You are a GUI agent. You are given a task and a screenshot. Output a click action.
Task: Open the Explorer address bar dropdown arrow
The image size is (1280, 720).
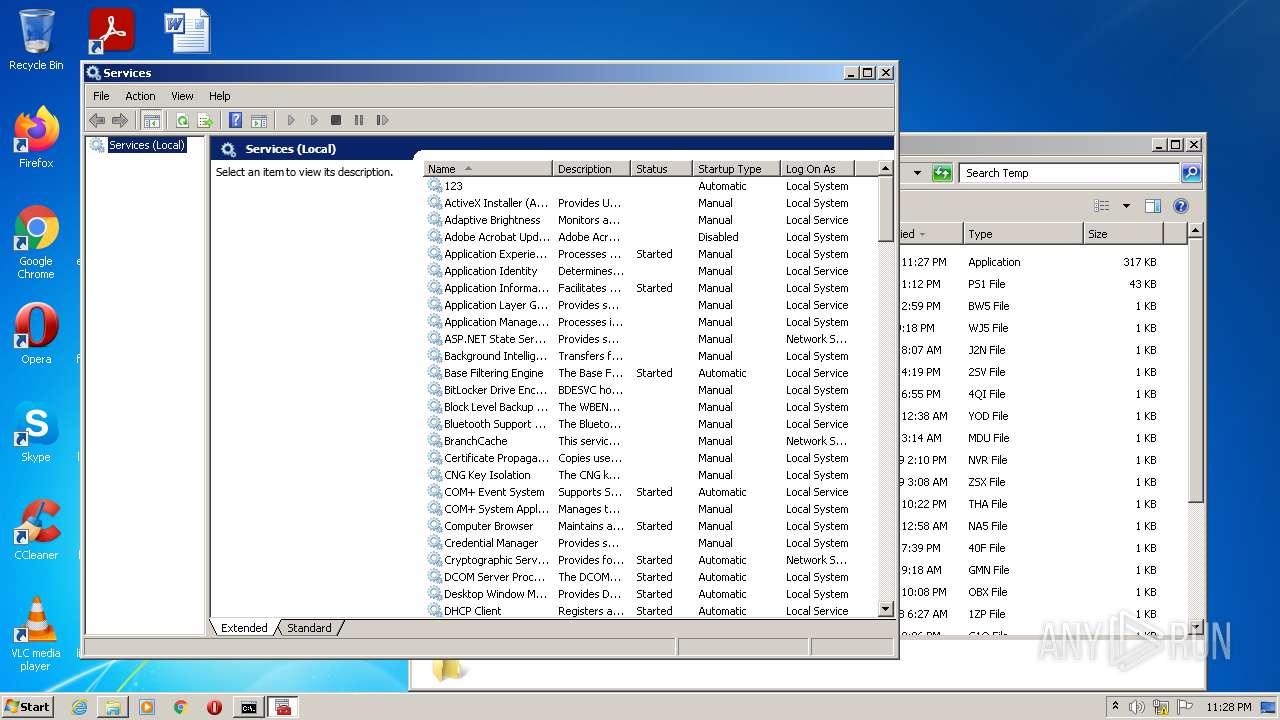(x=917, y=173)
